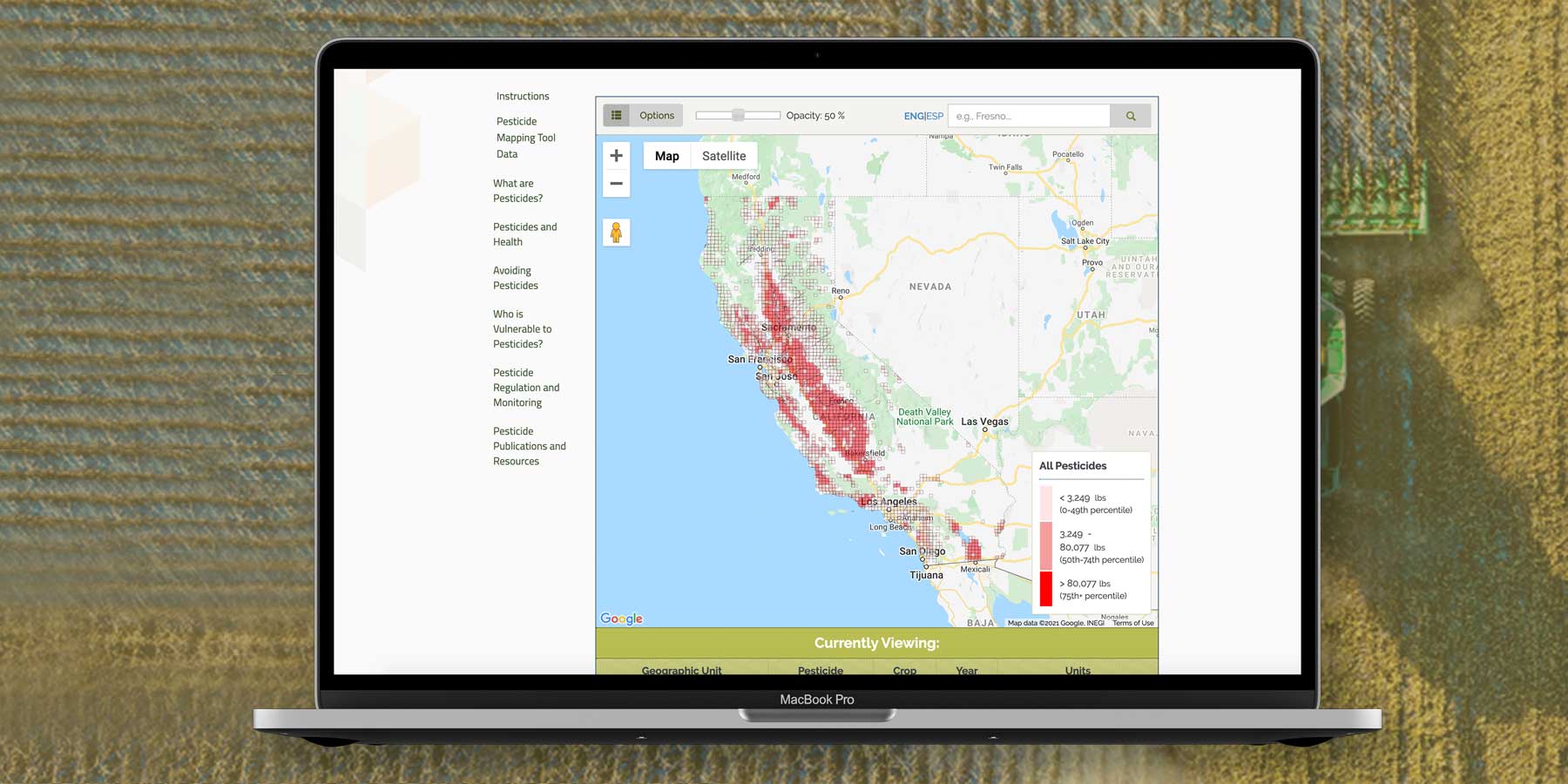The height and width of the screenshot is (784, 1568).
Task: Click the Mexicali map label
Action: pyautogui.click(x=975, y=569)
